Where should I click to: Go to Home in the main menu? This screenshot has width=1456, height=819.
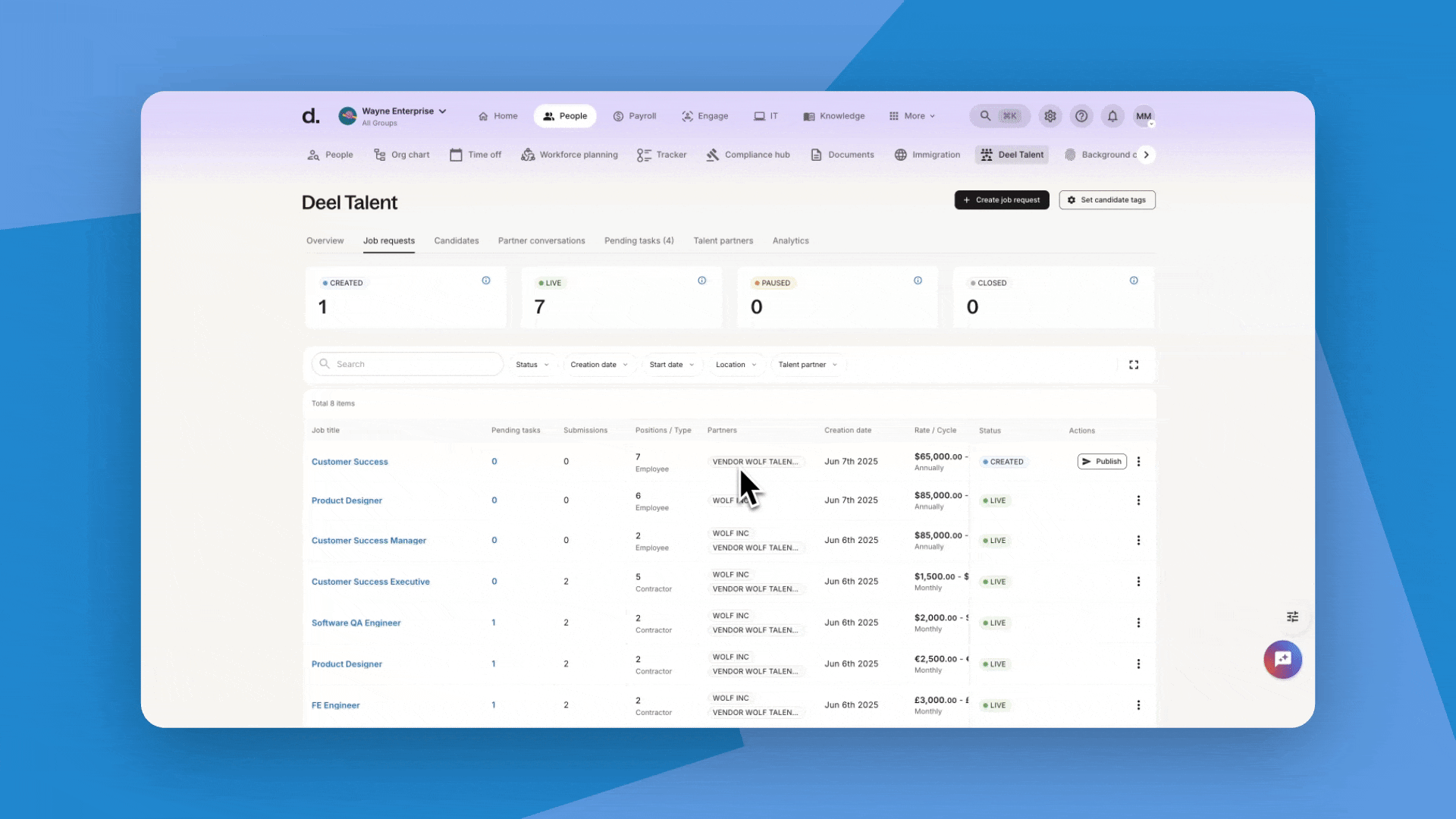498,116
